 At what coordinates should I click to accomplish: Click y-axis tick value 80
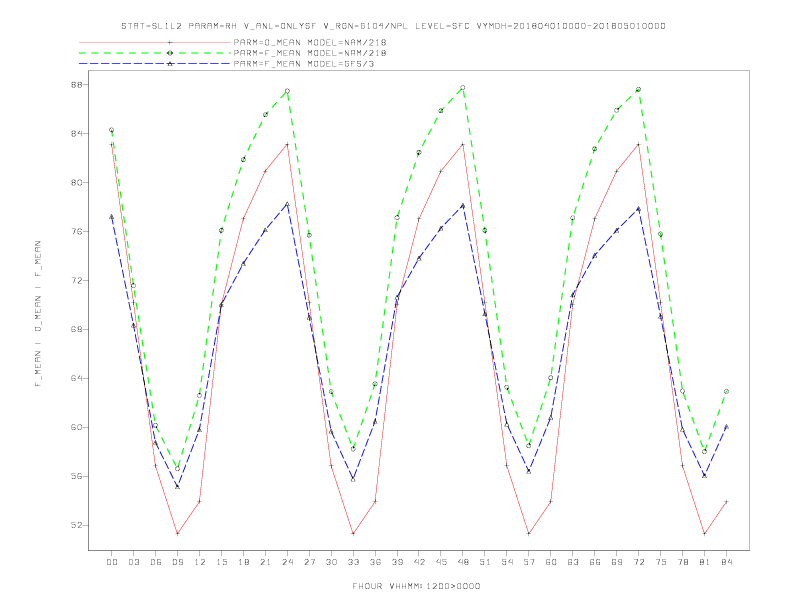[x=76, y=182]
